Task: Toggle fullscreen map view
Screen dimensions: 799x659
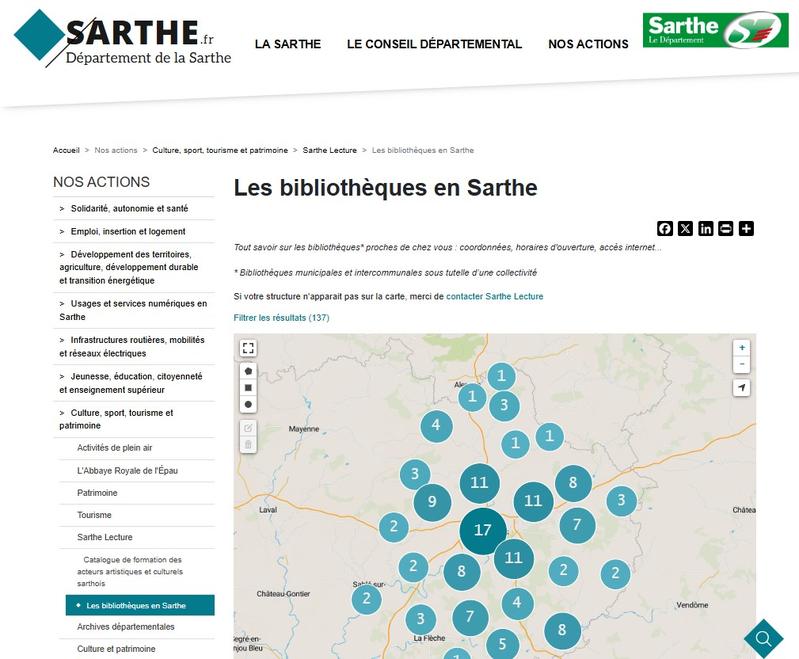Action: point(249,348)
